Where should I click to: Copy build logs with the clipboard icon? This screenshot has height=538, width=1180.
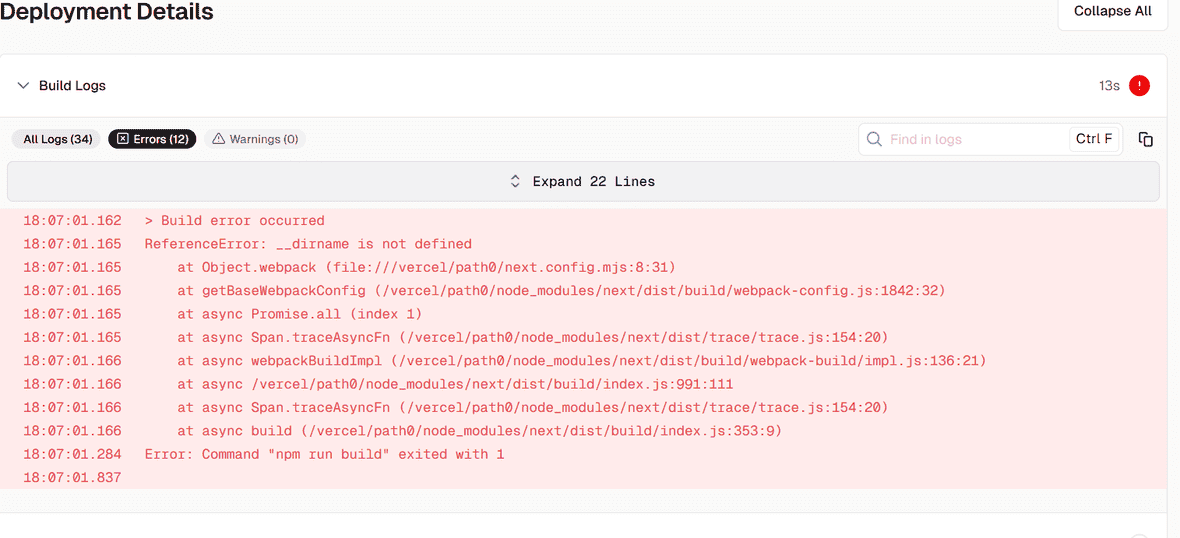point(1146,139)
